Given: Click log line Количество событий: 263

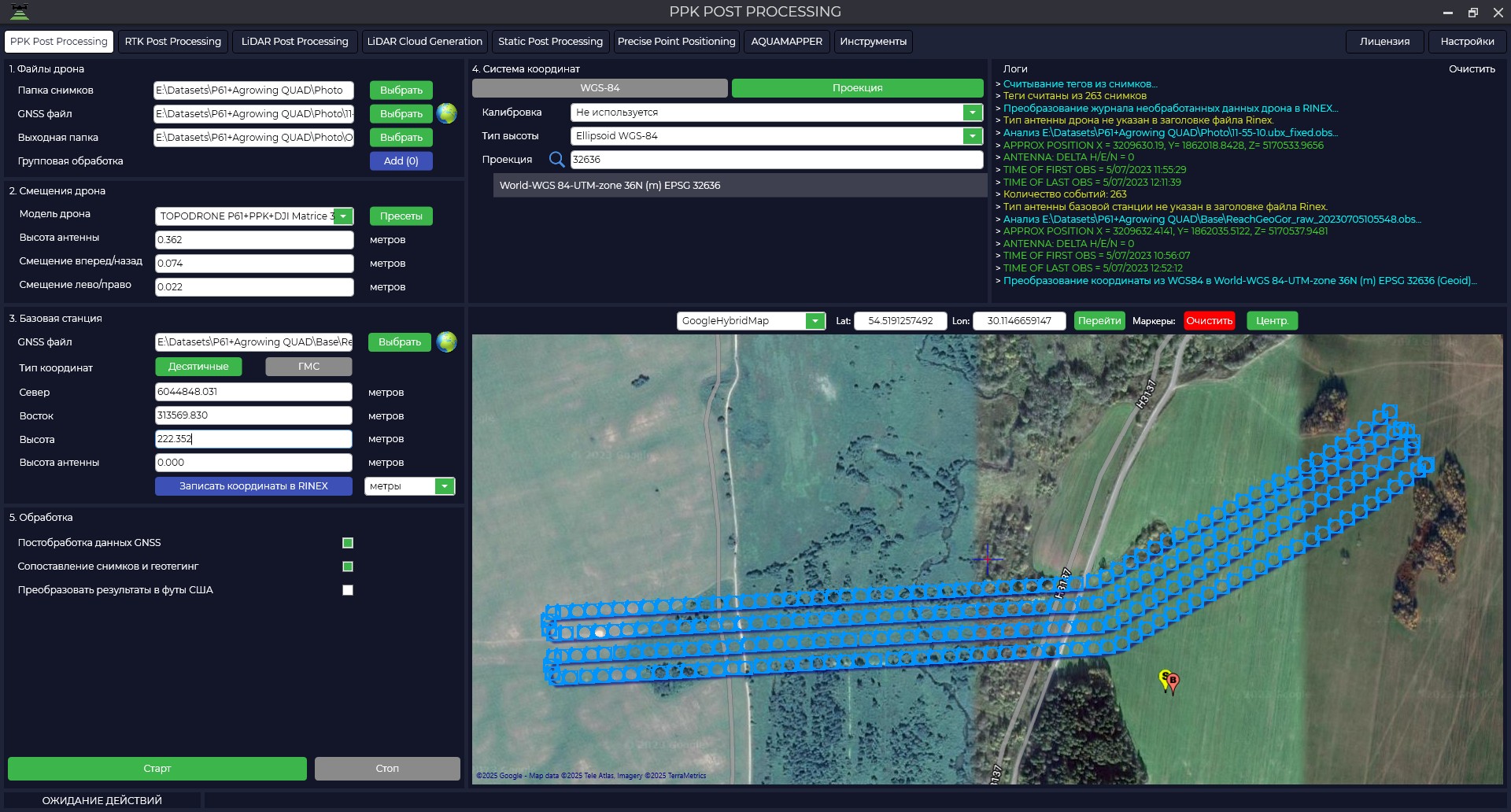Looking at the screenshot, I should 1064,194.
